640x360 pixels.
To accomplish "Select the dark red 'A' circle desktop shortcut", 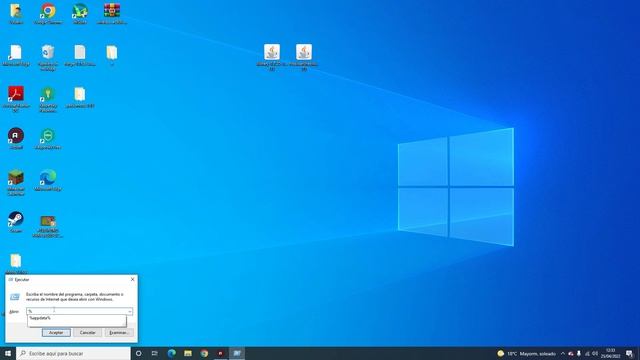I will (x=16, y=138).
